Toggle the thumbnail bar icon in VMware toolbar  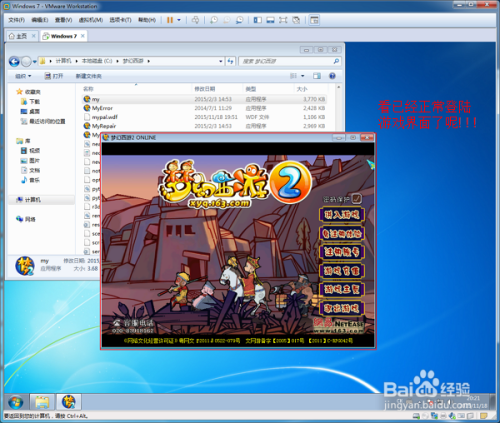[x=270, y=20]
